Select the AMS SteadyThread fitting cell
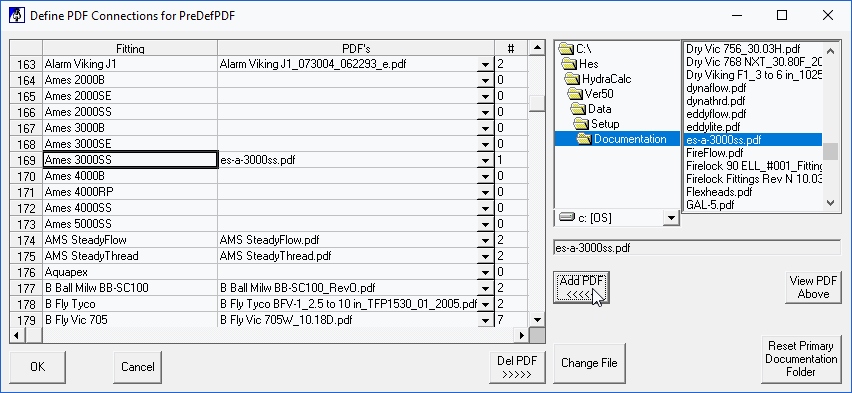The width and height of the screenshot is (852, 393). point(130,256)
